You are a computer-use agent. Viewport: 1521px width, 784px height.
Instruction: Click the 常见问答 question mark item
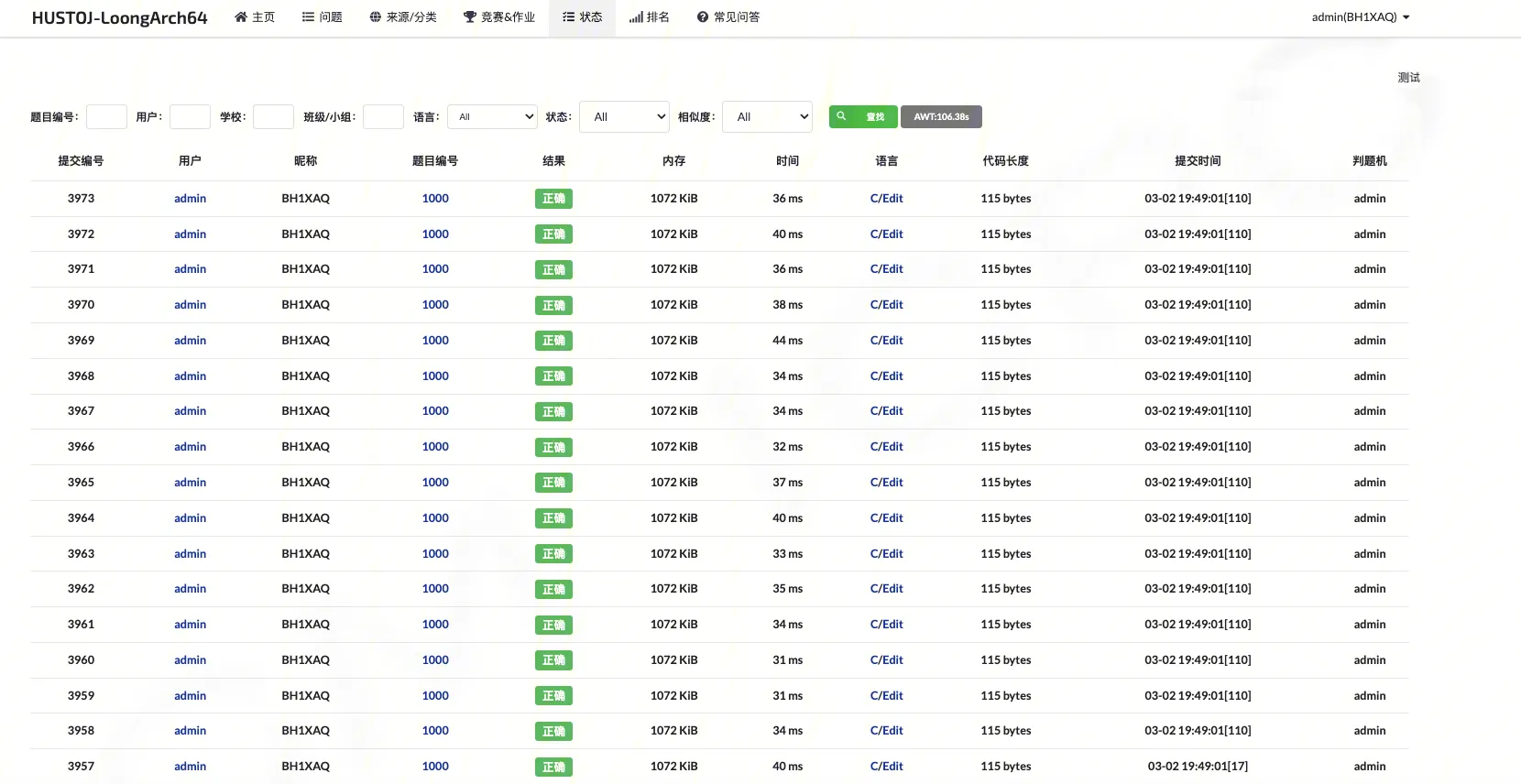pos(728,17)
